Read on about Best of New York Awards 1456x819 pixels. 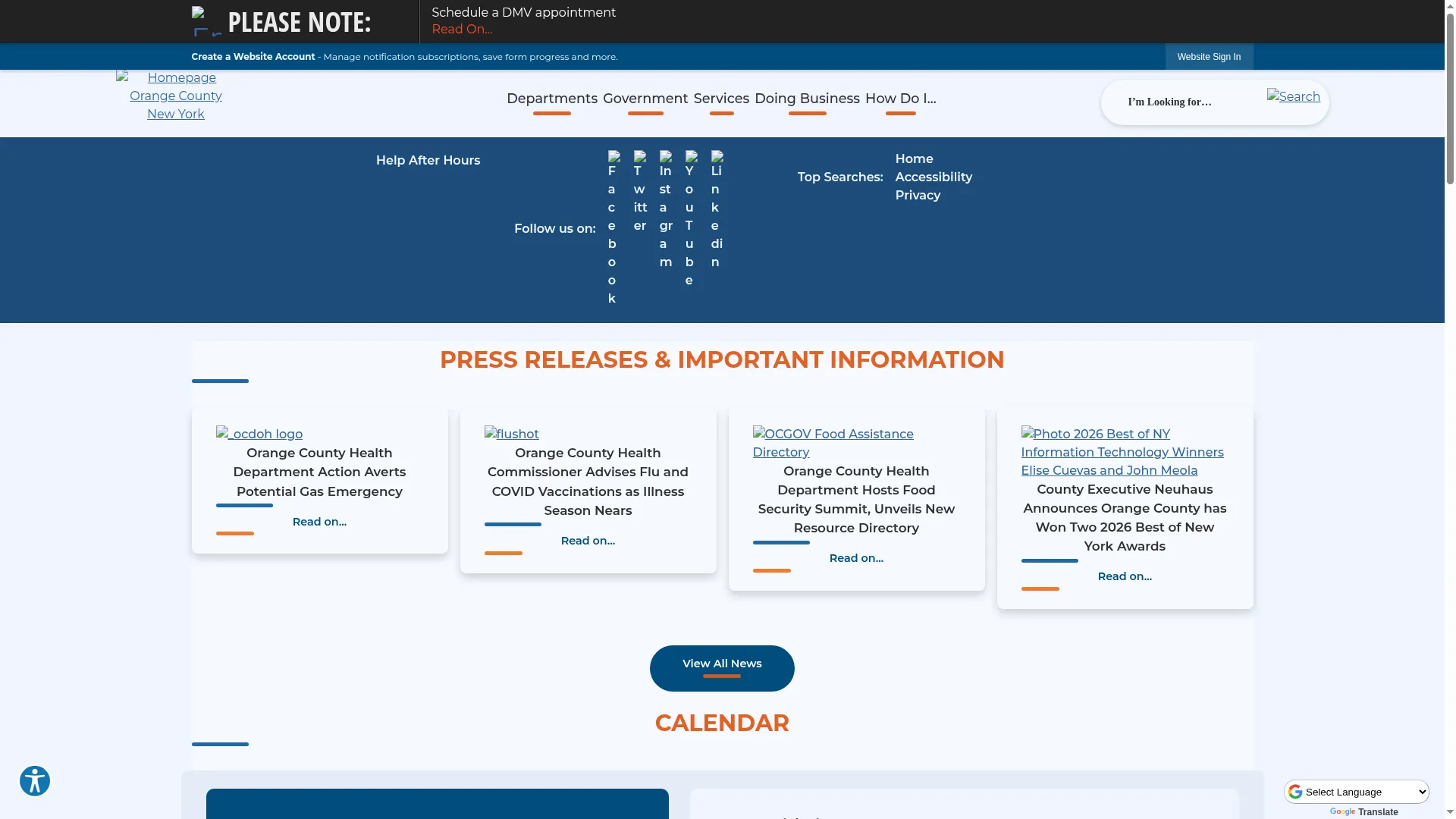pyautogui.click(x=1125, y=576)
